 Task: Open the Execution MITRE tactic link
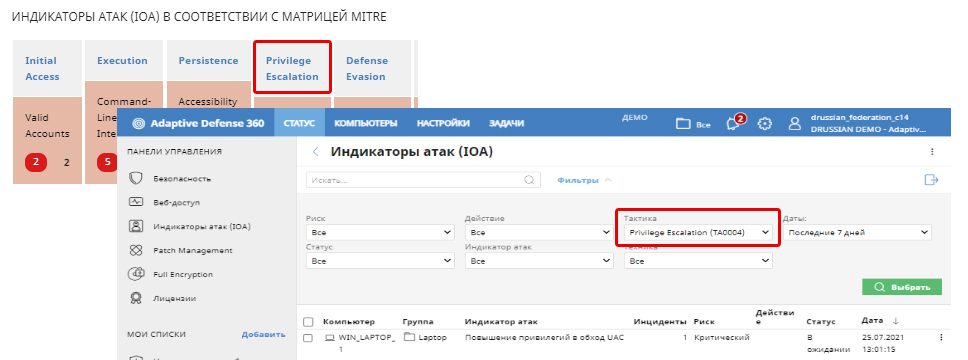(x=122, y=61)
